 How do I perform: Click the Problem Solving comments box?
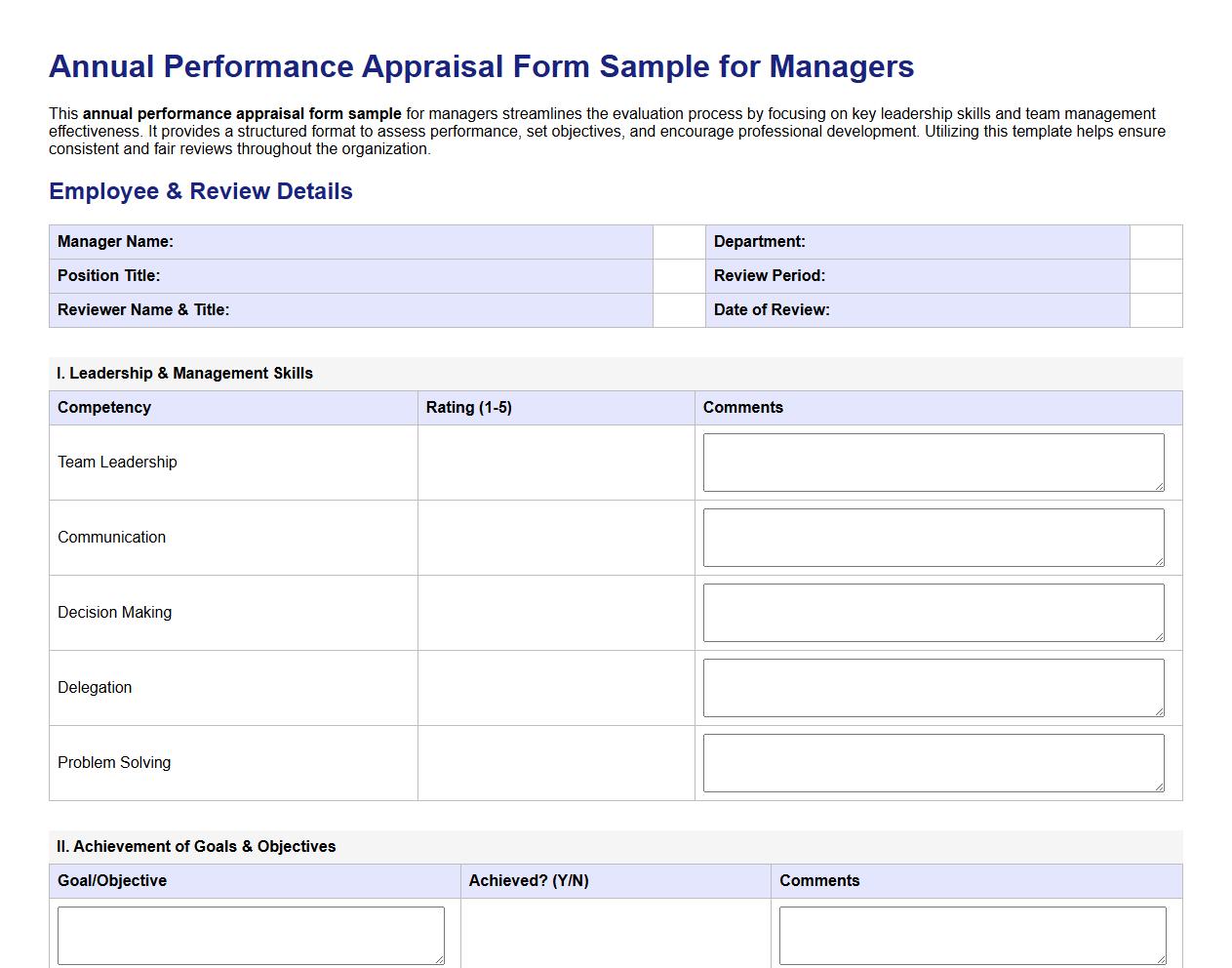click(933, 762)
